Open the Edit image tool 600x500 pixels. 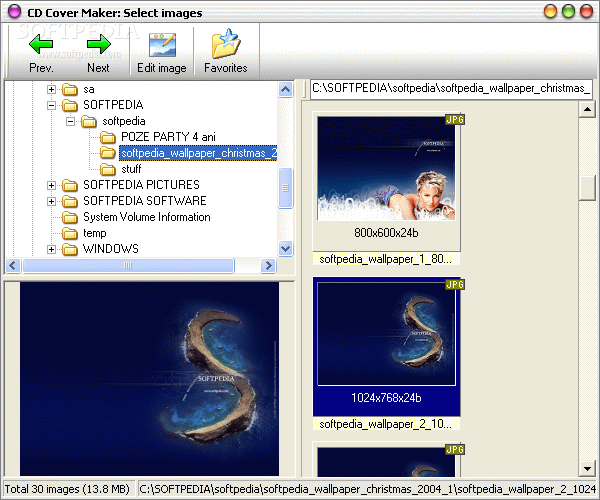click(x=162, y=45)
